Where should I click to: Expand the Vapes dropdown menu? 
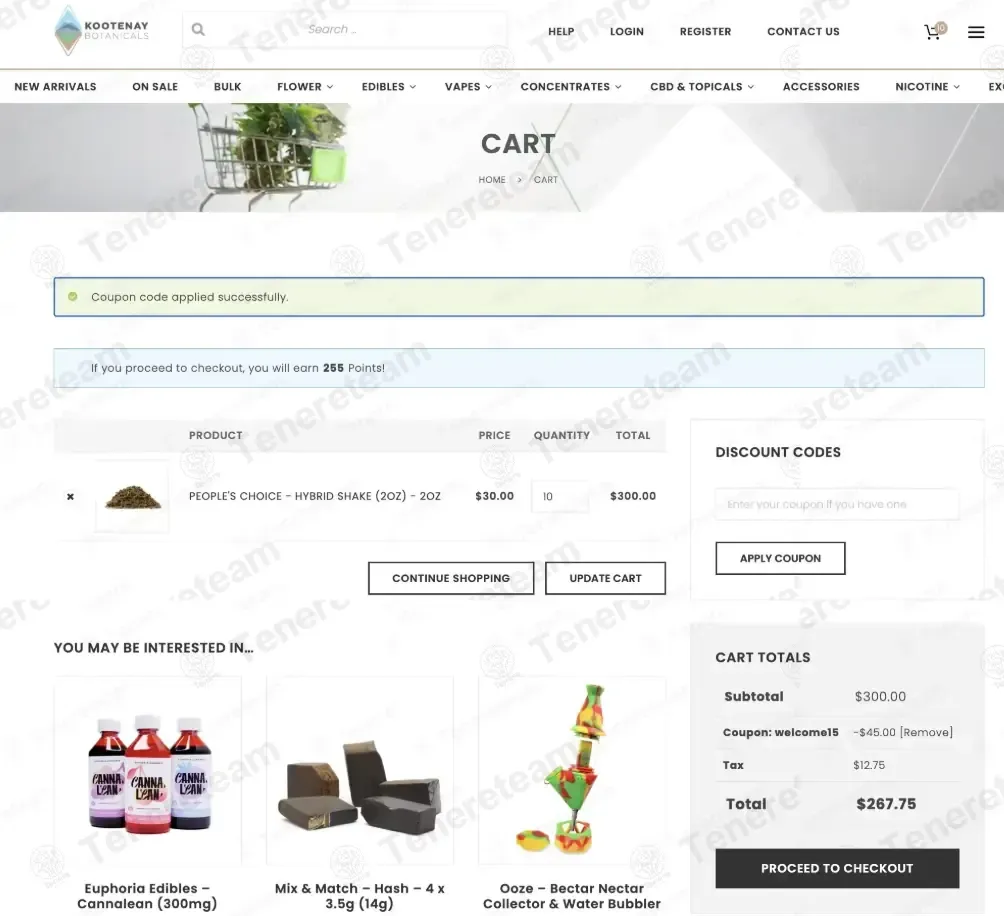point(468,86)
